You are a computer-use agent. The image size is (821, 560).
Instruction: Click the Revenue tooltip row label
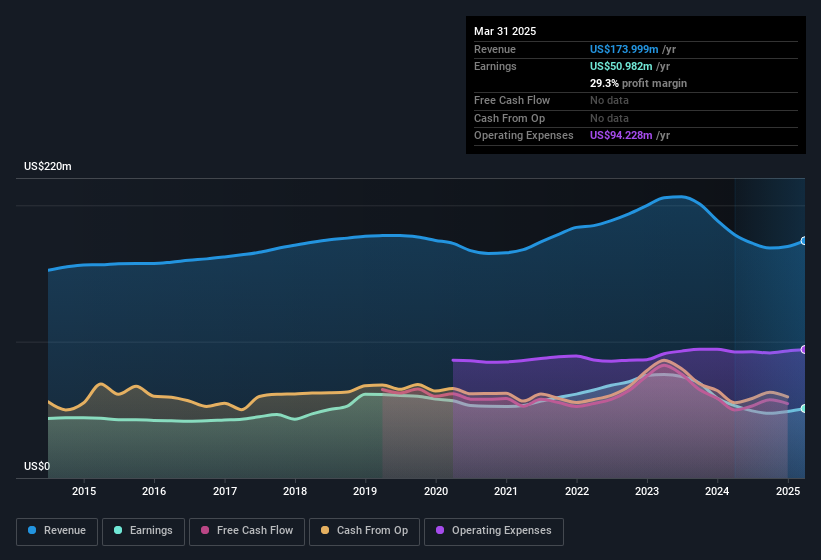(495, 49)
